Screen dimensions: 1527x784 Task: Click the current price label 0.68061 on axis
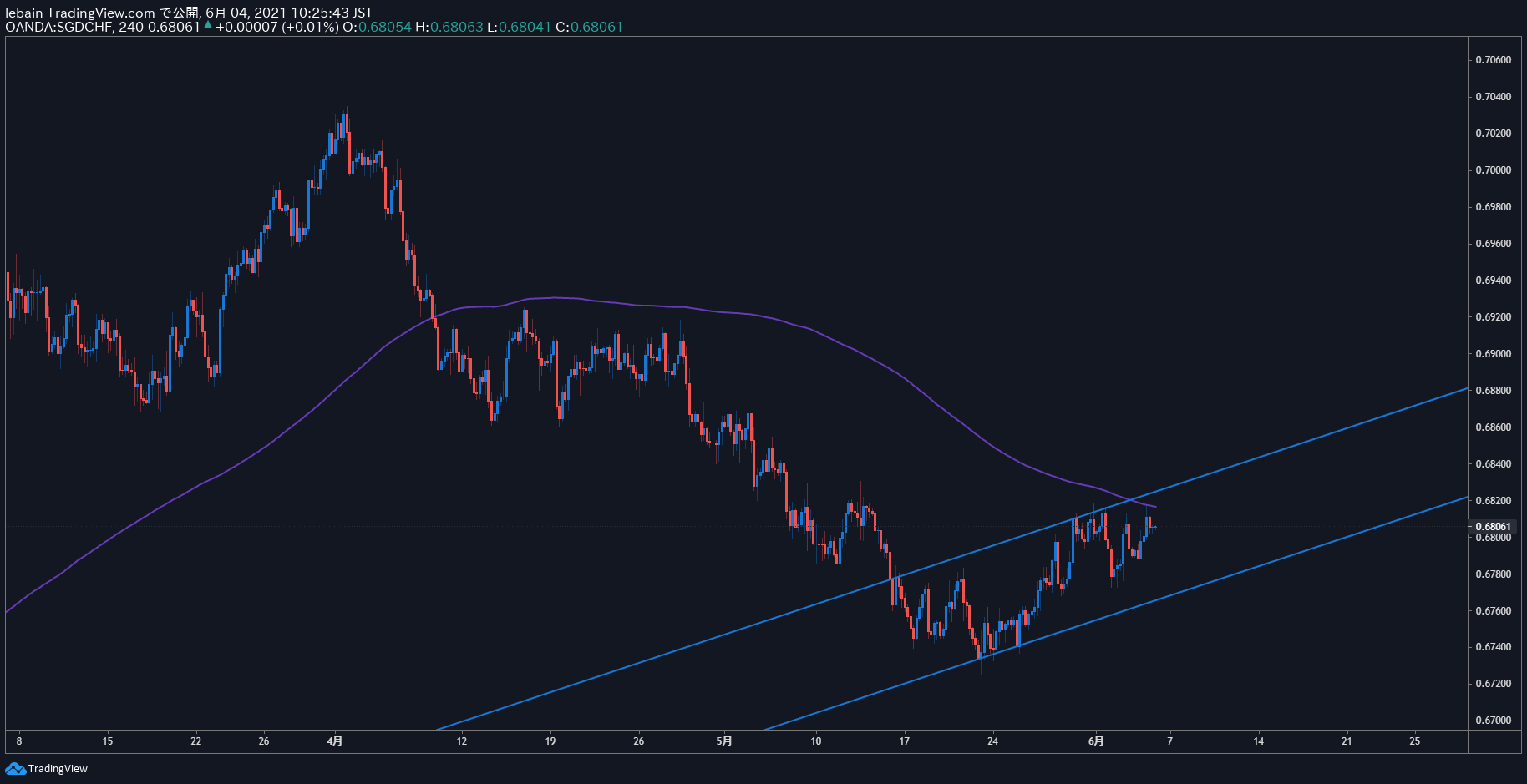pyautogui.click(x=1493, y=526)
